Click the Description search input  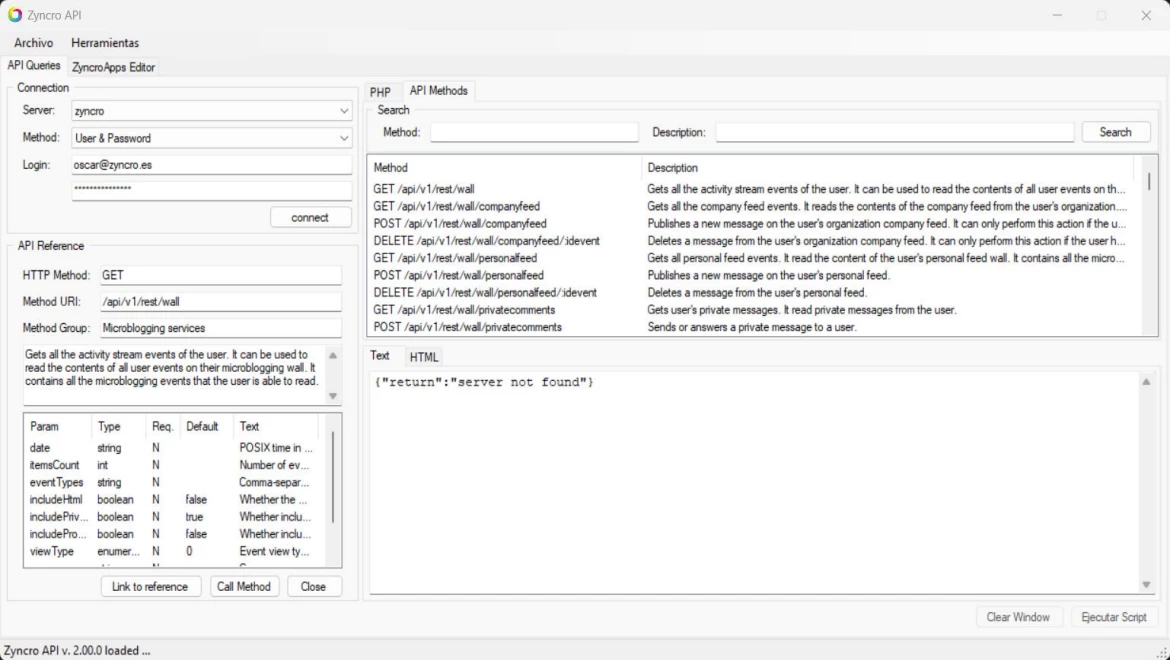tap(895, 132)
